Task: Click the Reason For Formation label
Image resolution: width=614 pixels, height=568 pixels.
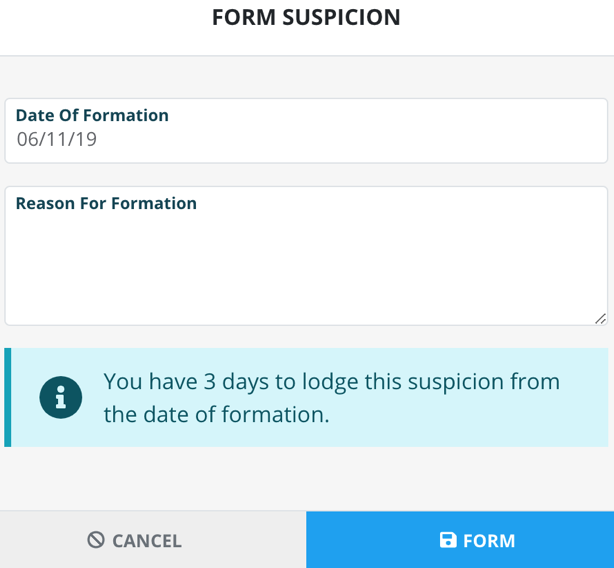Action: point(106,203)
